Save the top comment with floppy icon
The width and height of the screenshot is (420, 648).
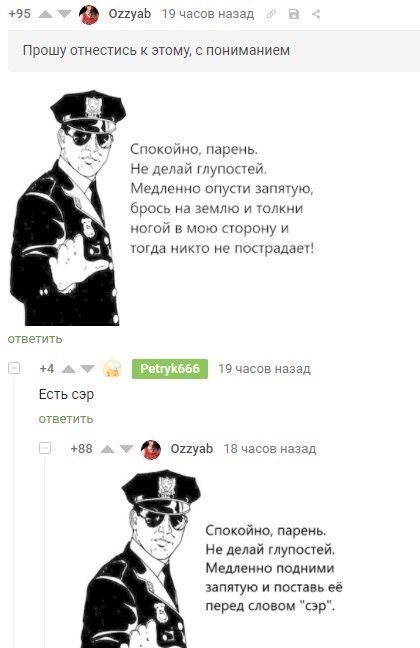point(294,14)
